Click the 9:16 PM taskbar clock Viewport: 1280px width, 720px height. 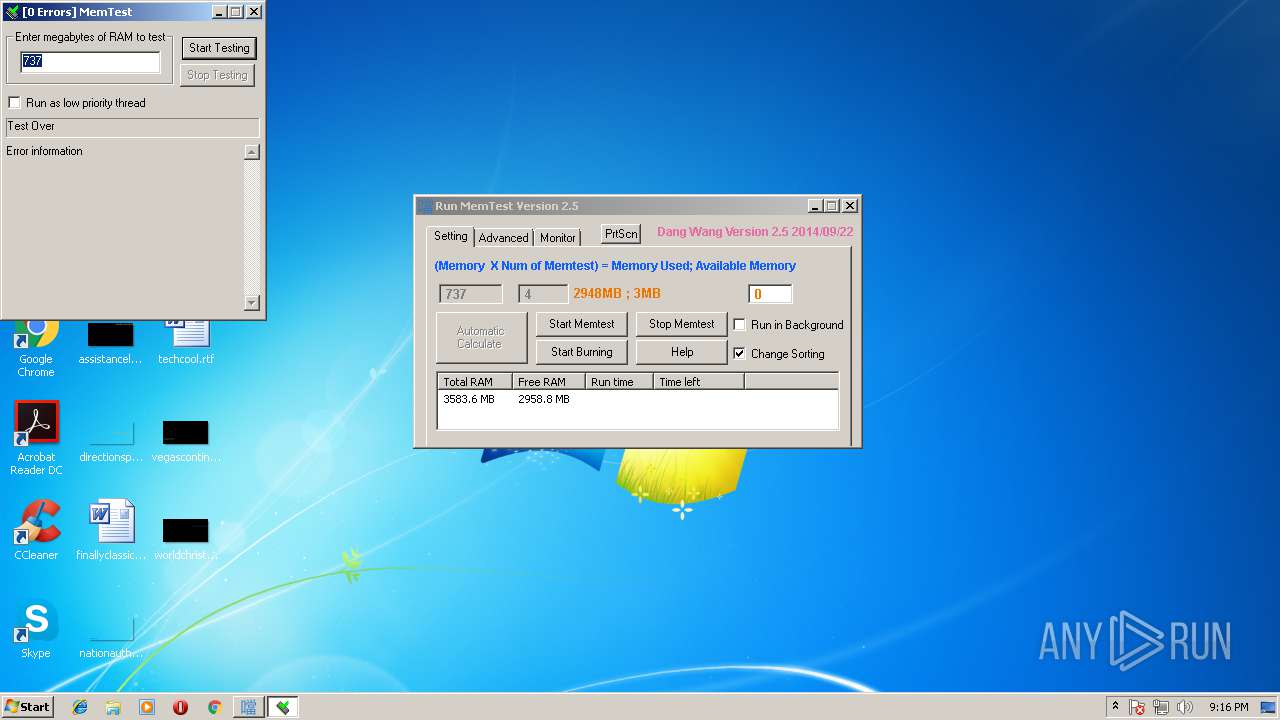pos(1228,707)
